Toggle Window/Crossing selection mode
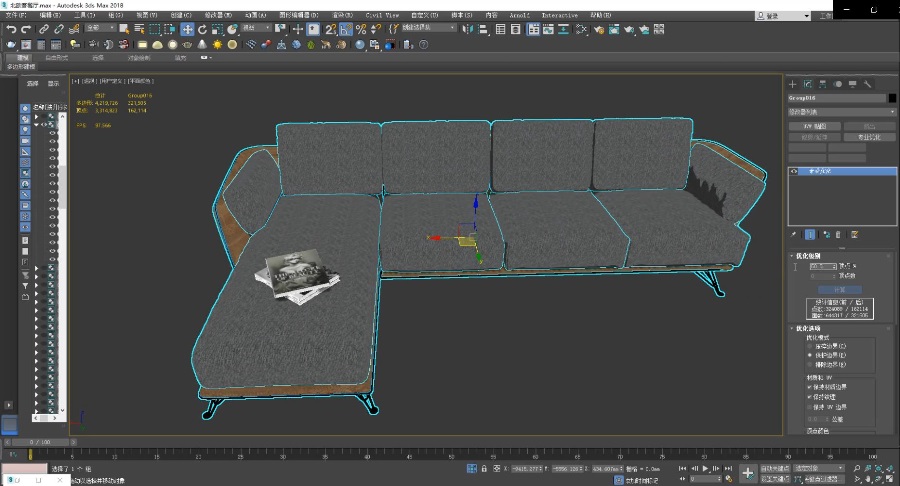Screen dimensions: 900x486 (x=170, y=29)
